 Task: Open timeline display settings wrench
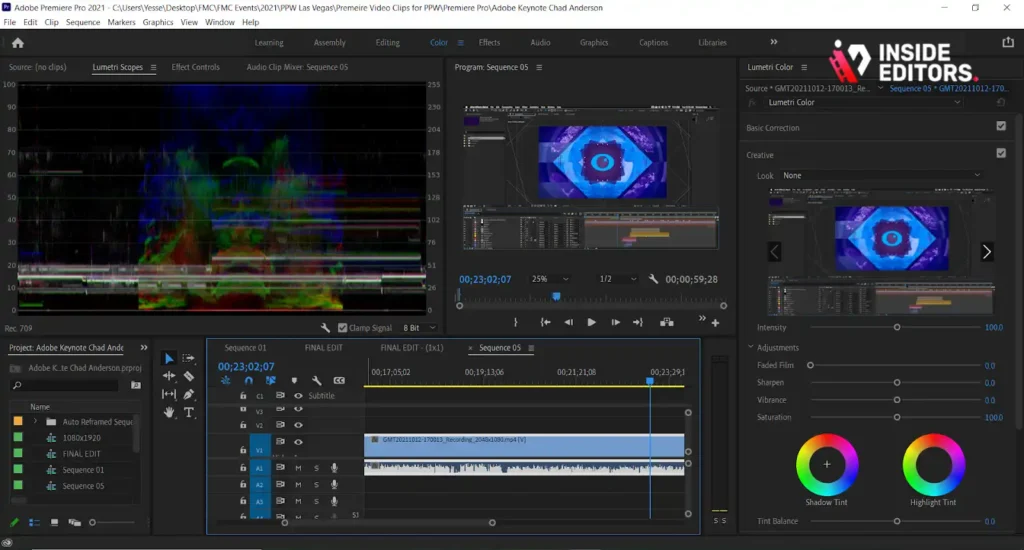[316, 380]
